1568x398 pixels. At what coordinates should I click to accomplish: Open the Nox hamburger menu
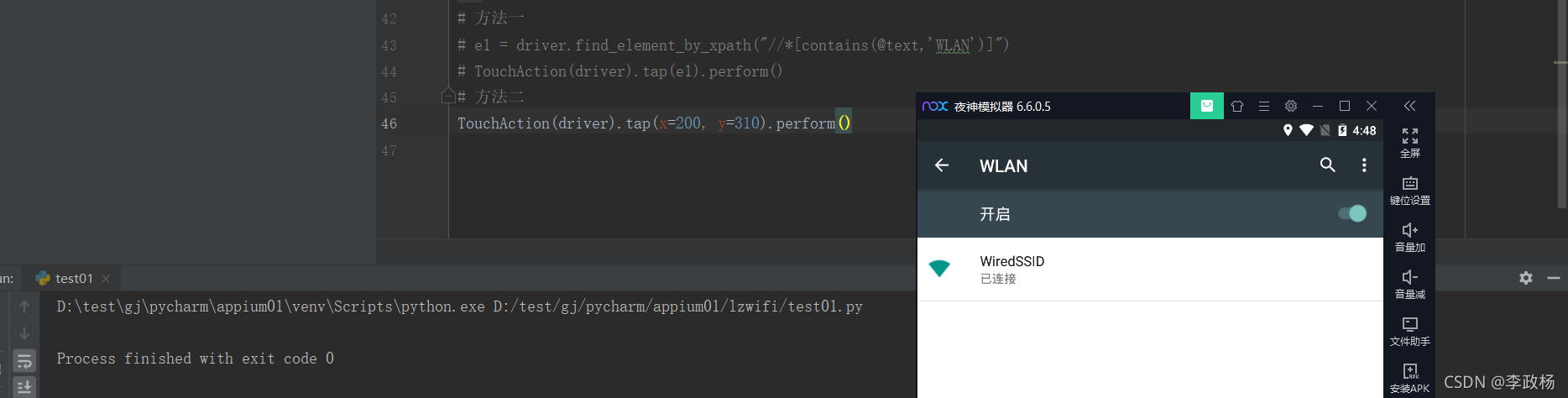(1263, 106)
